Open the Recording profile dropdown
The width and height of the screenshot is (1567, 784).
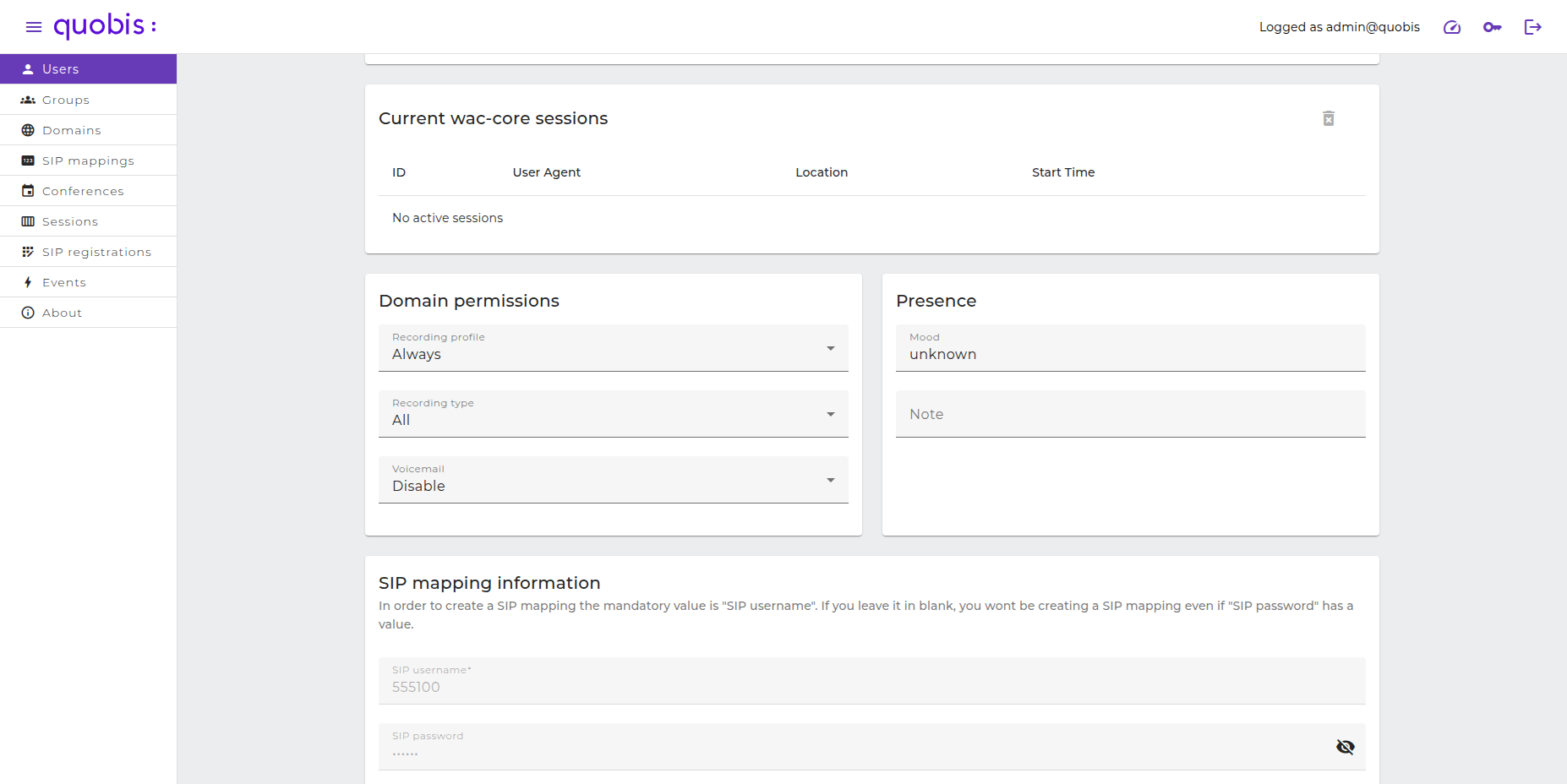[x=614, y=348]
